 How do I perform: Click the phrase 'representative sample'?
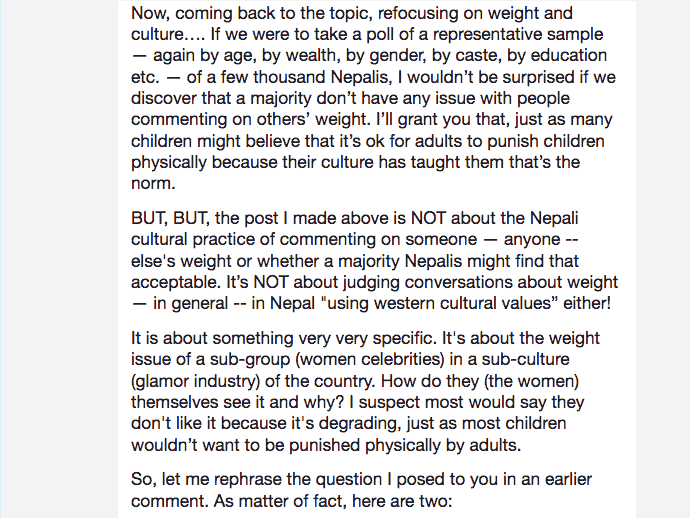(x=518, y=35)
